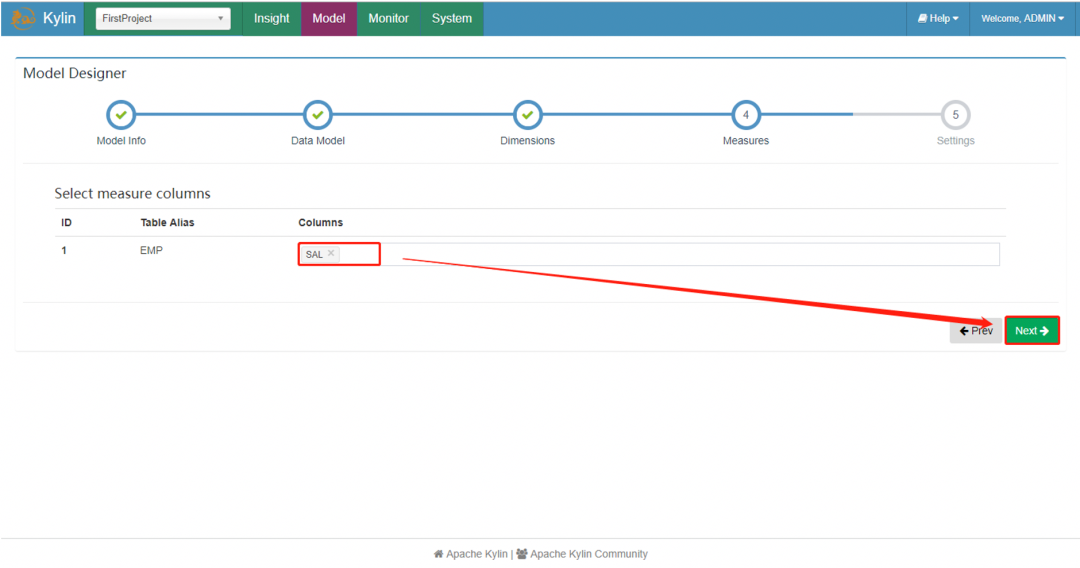Select the Measures step 4 circle
Viewport: 1080px width, 568px height.
[x=746, y=115]
